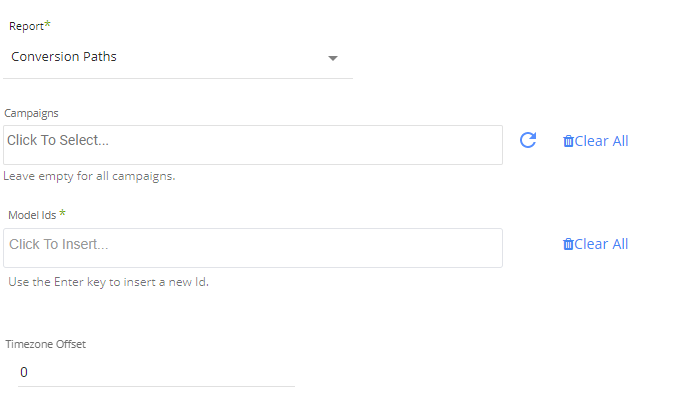Click the Campaigns field label
681x407 pixels.
(31, 114)
